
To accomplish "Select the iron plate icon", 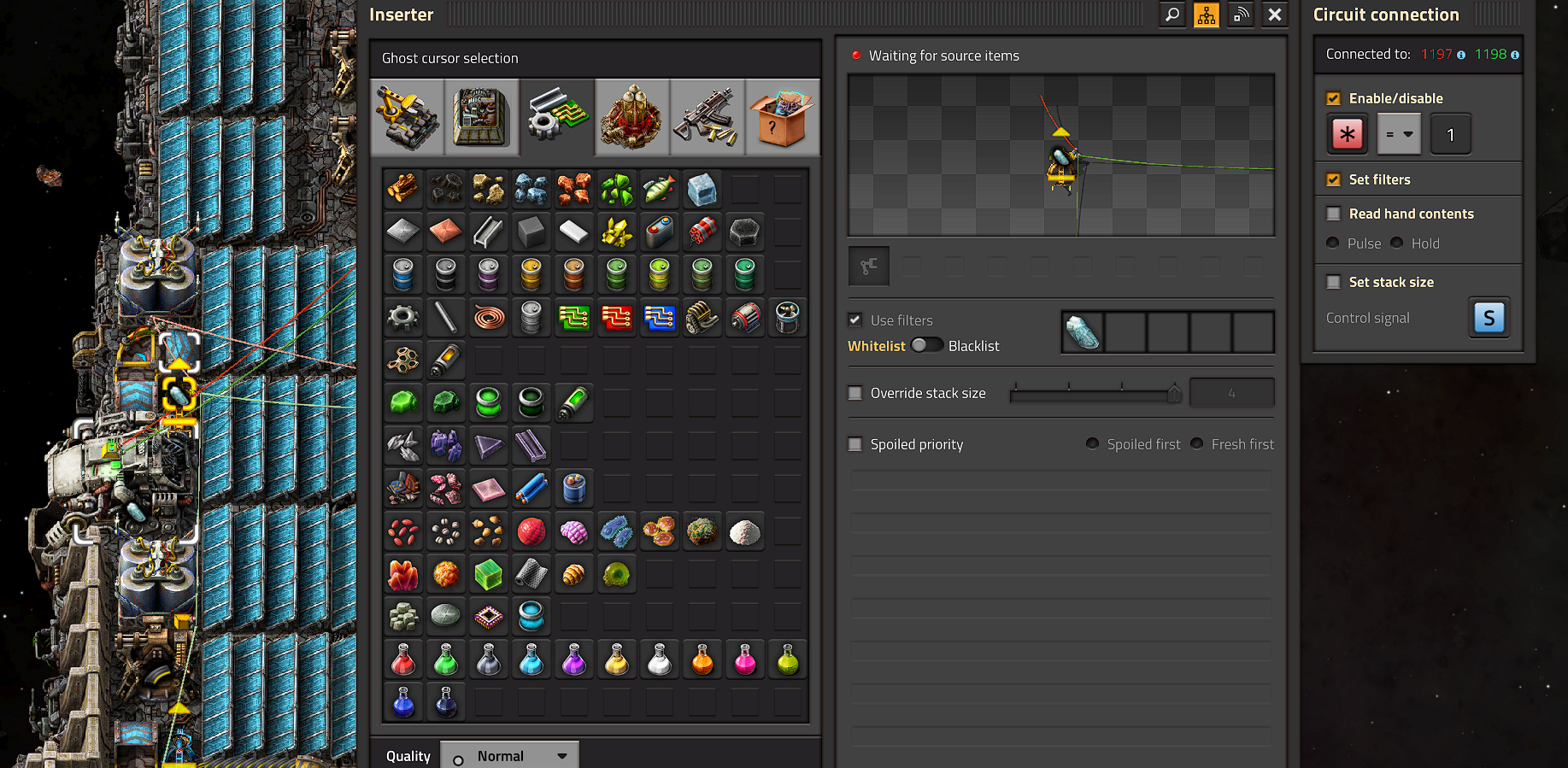I will [x=403, y=232].
